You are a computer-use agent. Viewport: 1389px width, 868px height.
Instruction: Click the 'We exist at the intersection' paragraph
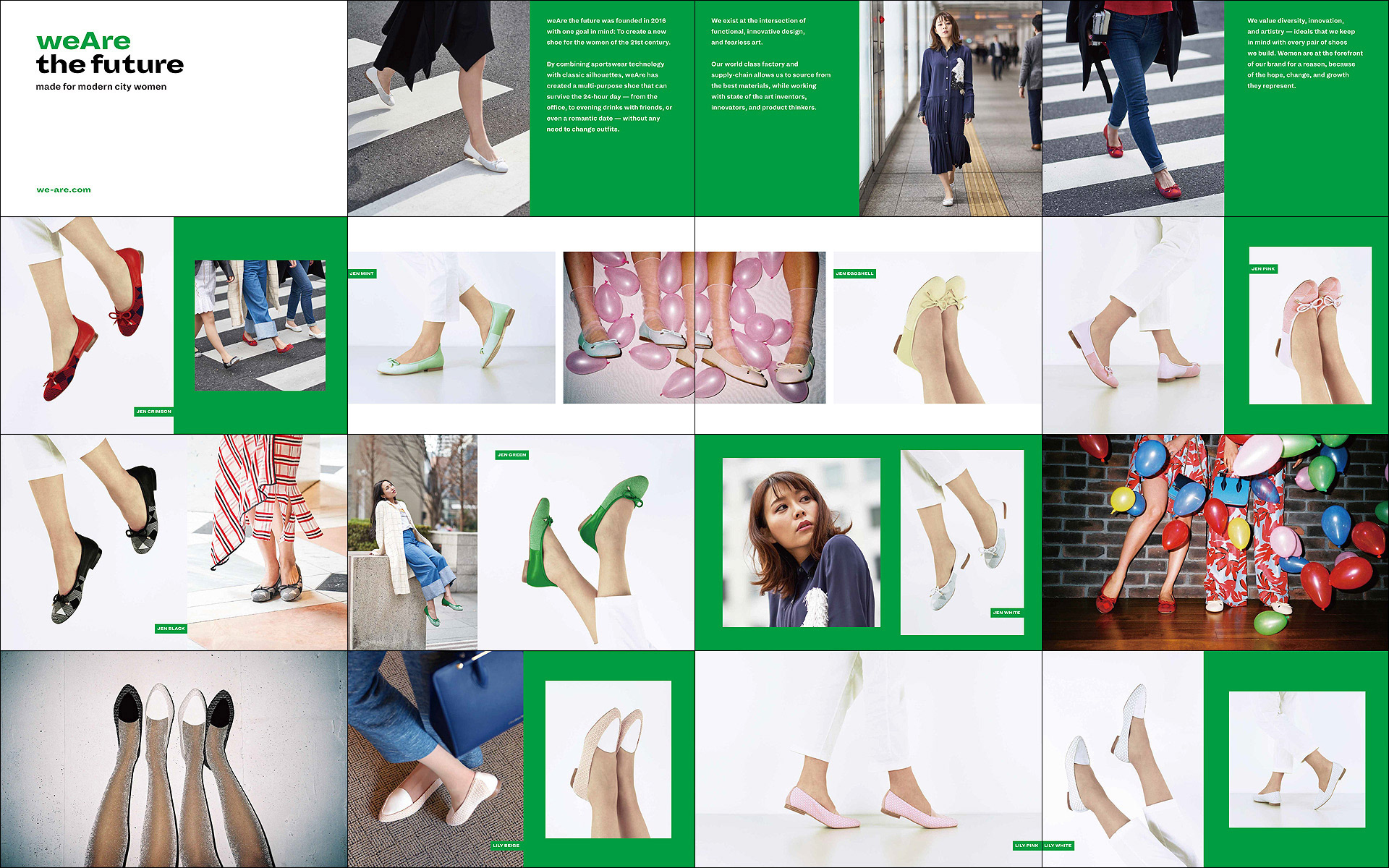tap(758, 32)
